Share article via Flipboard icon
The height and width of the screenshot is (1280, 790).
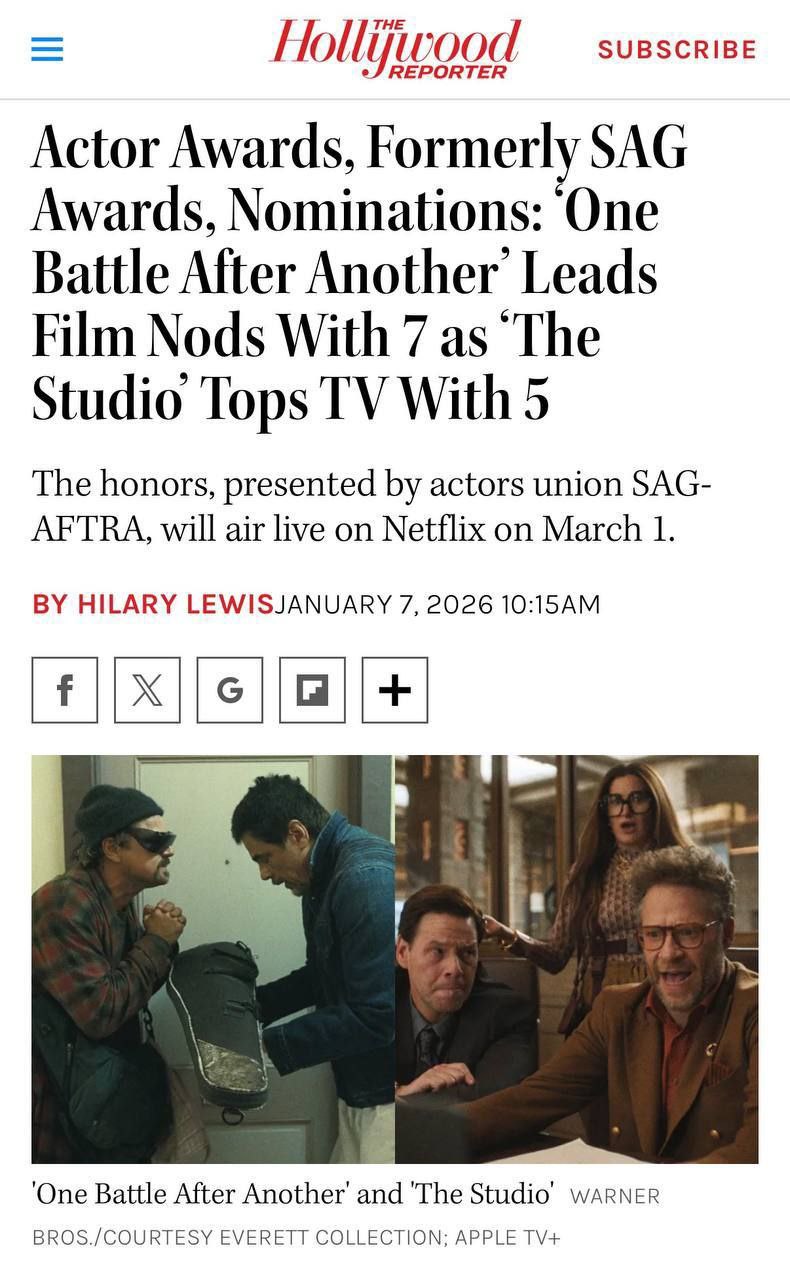pyautogui.click(x=312, y=690)
